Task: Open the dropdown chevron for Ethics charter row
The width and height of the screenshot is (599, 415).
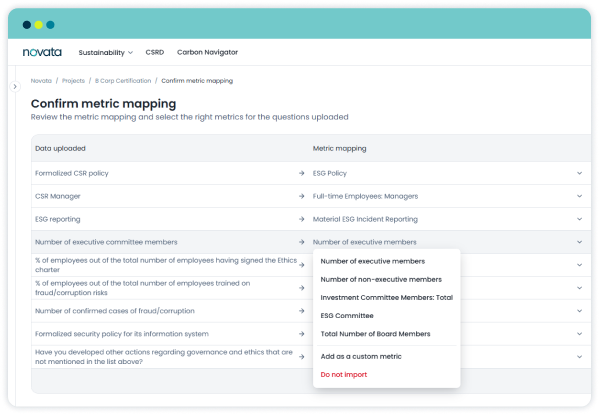Action: [580, 265]
